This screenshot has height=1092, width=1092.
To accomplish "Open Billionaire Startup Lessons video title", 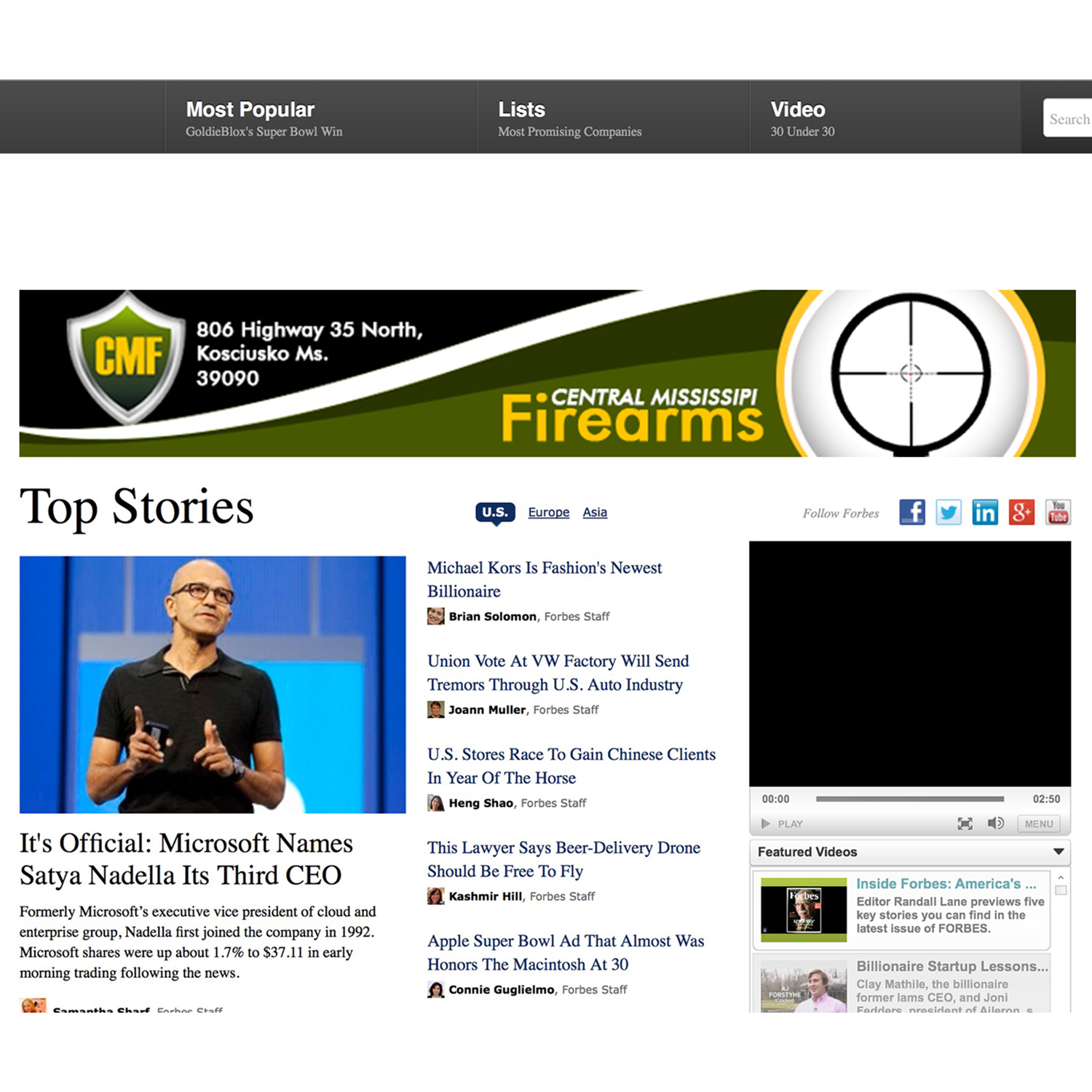I will pos(952,966).
